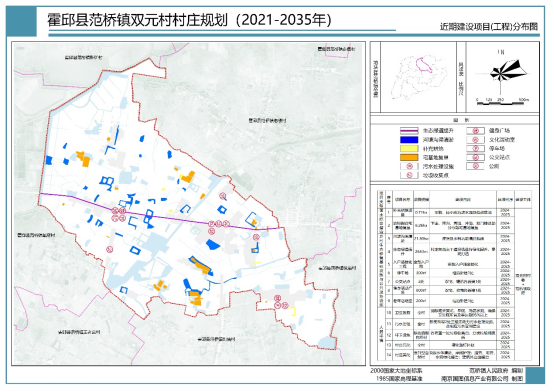Click the blue 河塘沟渠清淤 legend swatch
This screenshot has height=392, width=554.
(x=409, y=140)
